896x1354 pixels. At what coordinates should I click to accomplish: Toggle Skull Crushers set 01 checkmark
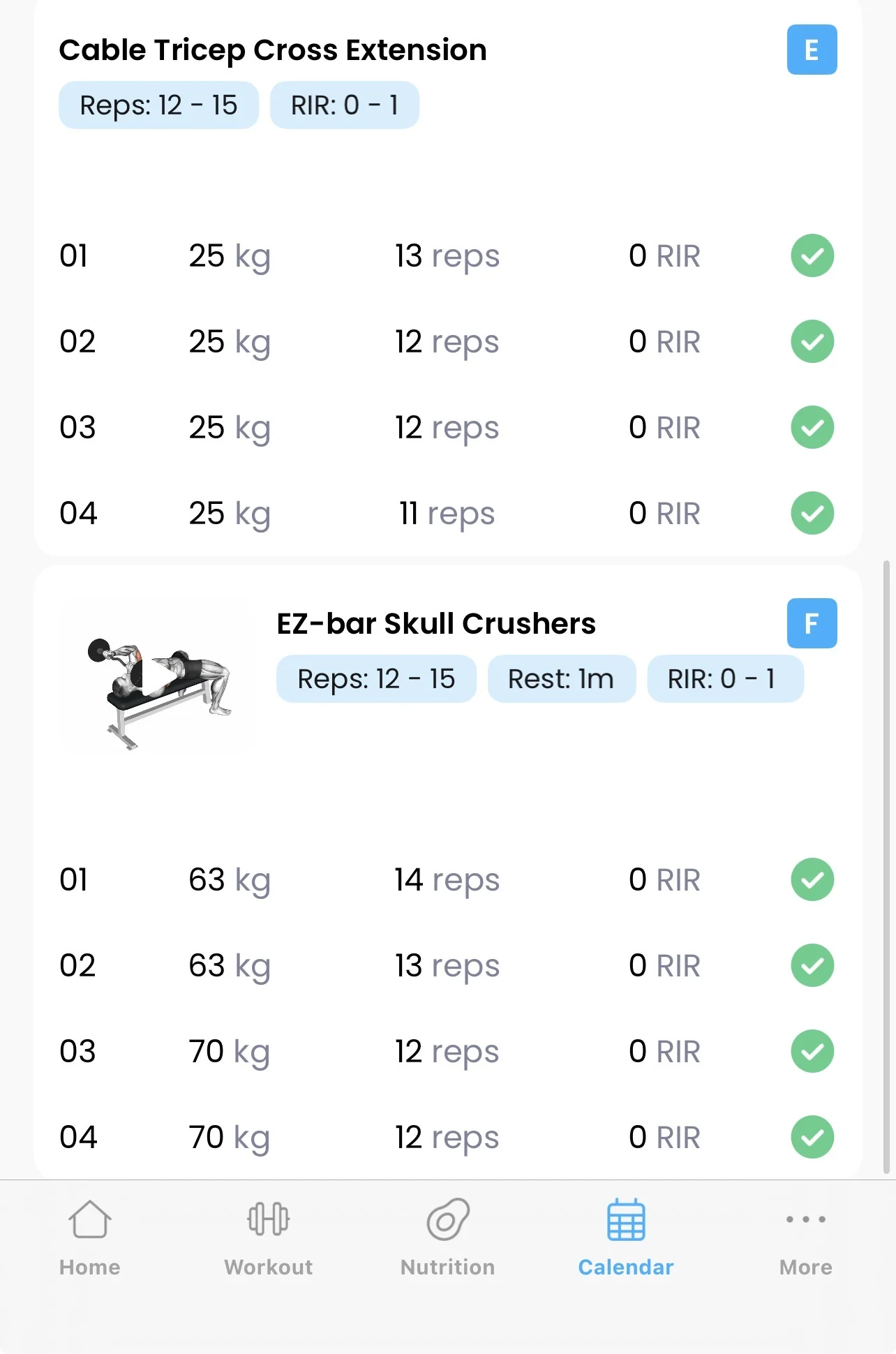pyautogui.click(x=812, y=879)
